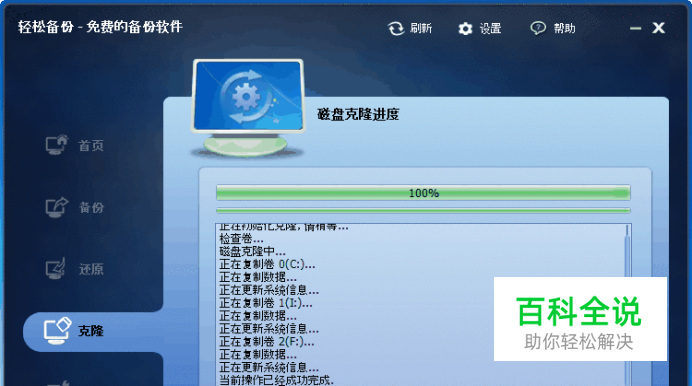Click the 首页 home monitor icon
Screen dimensions: 692x386
57,145
